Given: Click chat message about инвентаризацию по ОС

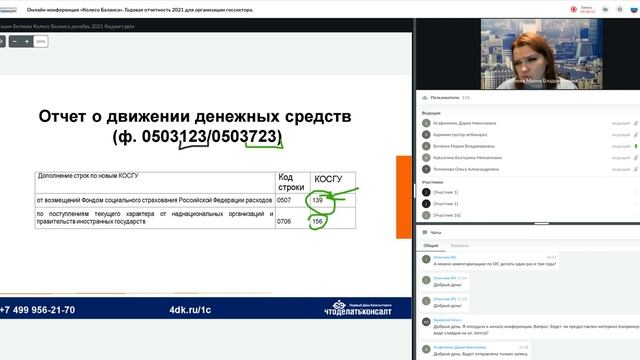Looking at the screenshot, I should [x=494, y=264].
